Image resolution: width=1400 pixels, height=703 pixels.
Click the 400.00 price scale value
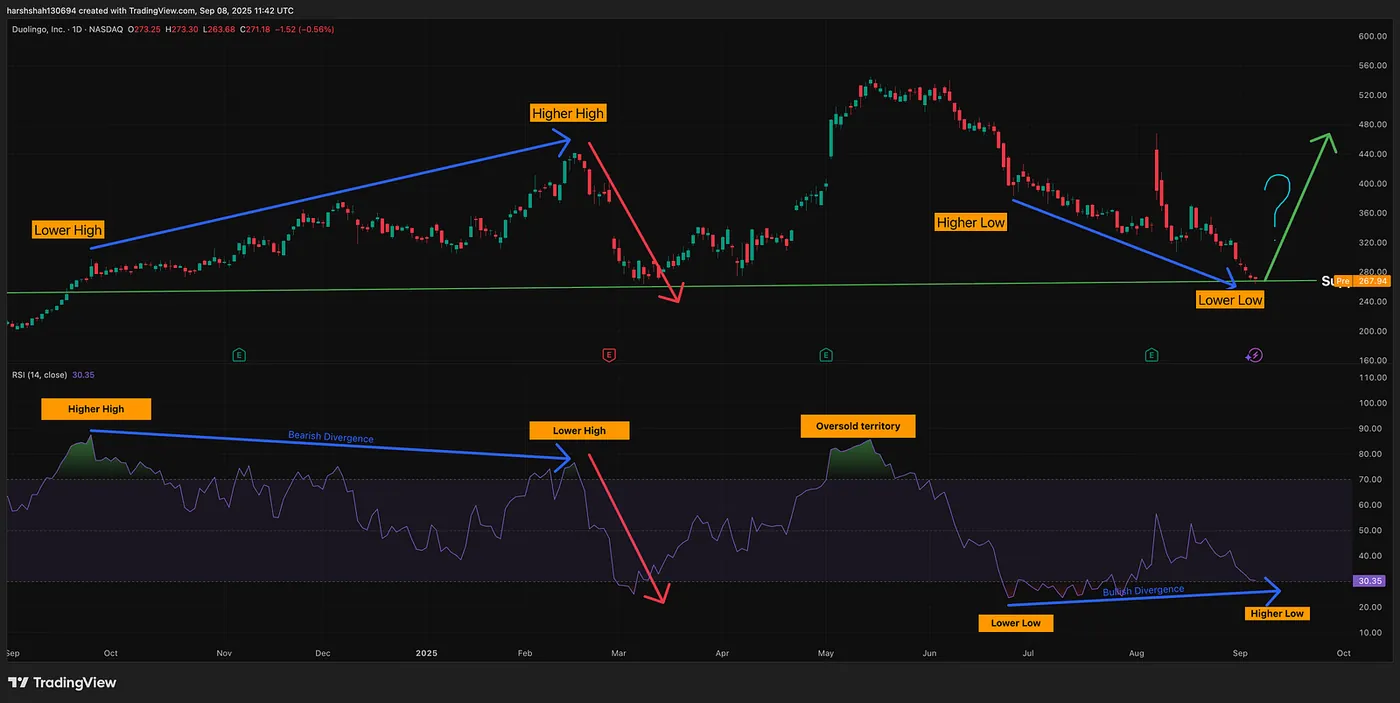[x=1371, y=184]
